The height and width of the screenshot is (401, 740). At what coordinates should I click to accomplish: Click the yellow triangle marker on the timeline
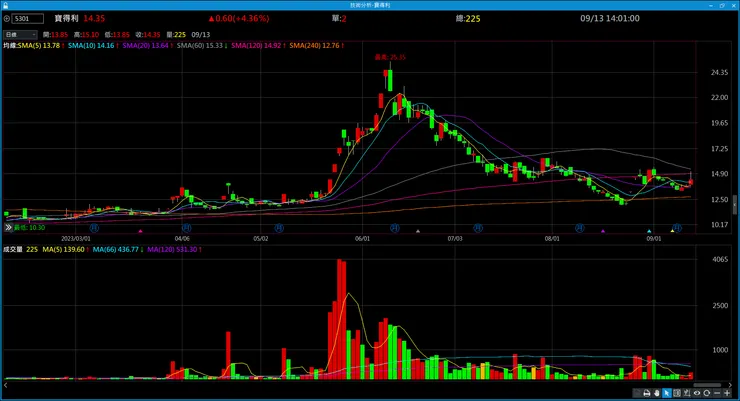click(x=673, y=231)
